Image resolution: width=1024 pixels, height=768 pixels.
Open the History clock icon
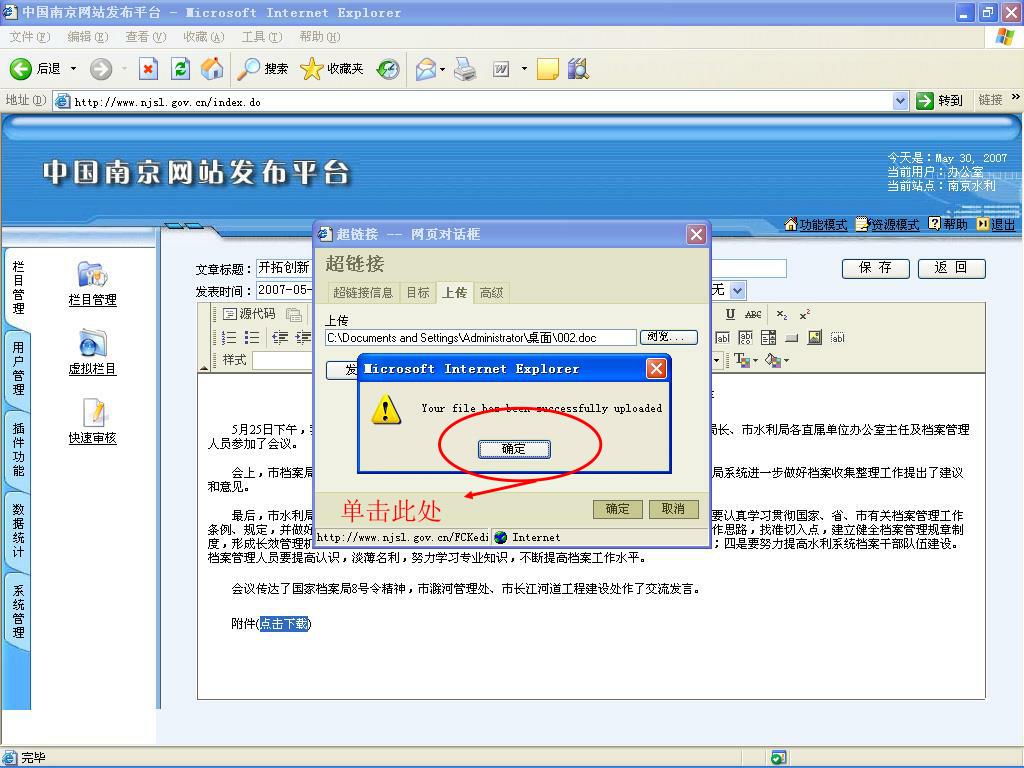tap(388, 69)
